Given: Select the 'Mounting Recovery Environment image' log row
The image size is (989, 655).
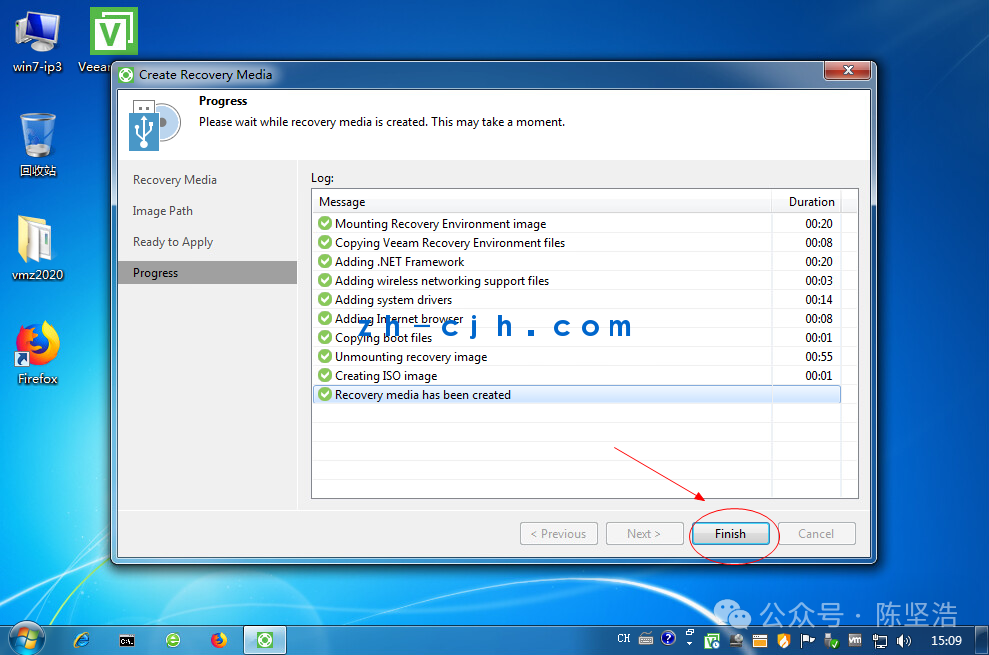Looking at the screenshot, I should 576,224.
